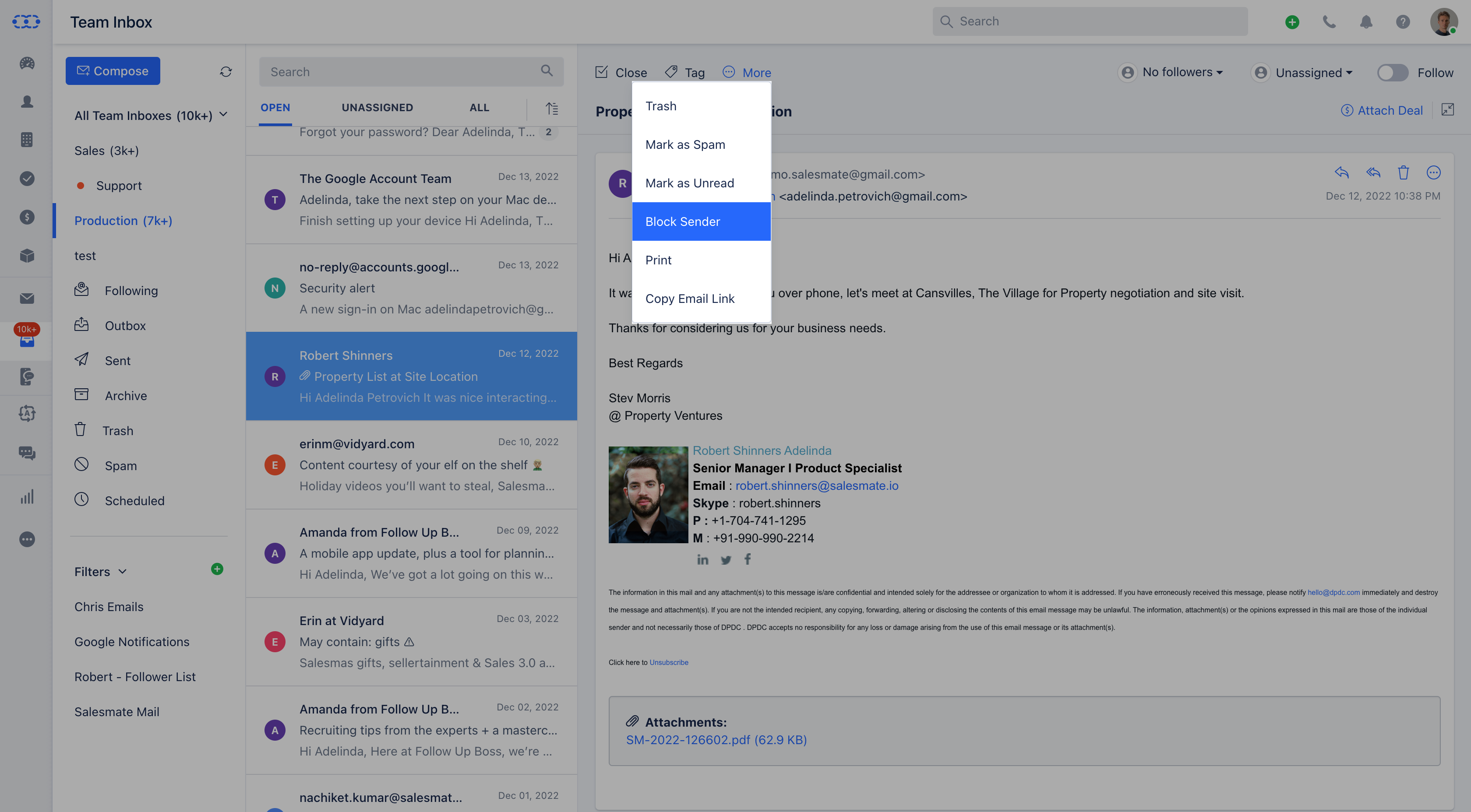
Task: Open Activities checkmark icon in sidebar
Action: (27, 179)
